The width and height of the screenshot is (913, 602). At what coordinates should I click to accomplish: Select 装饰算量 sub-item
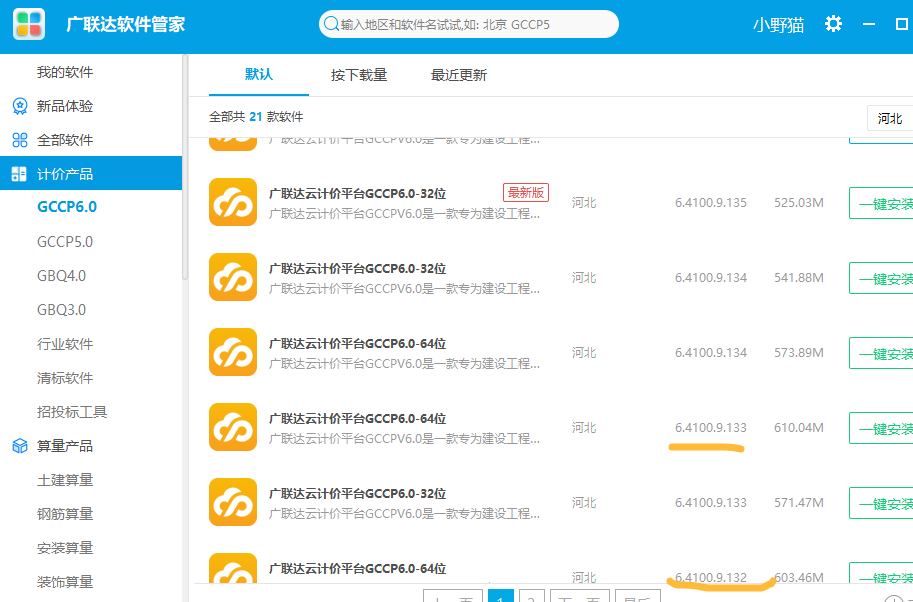click(65, 582)
